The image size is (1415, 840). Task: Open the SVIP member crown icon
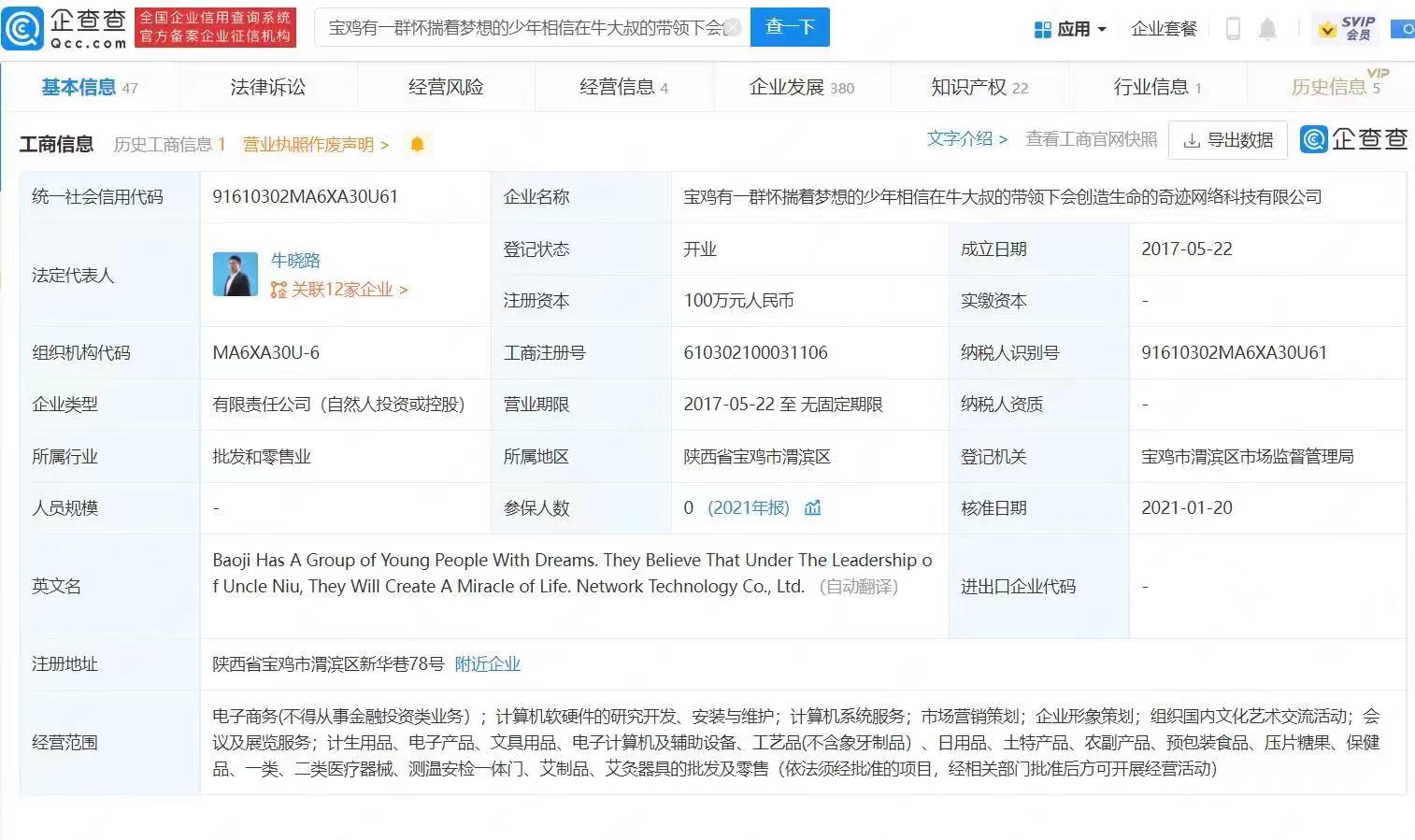[1346, 29]
